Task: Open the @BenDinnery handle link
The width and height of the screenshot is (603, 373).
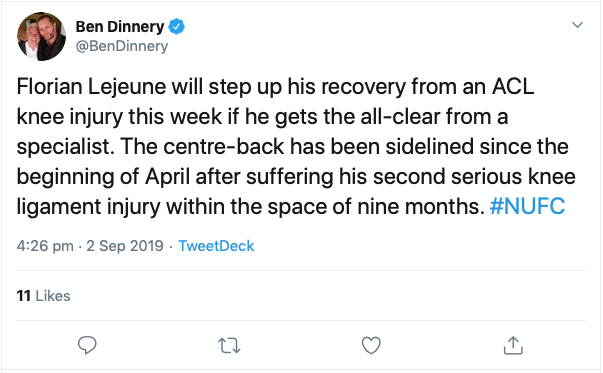Action: pyautogui.click(x=122, y=46)
